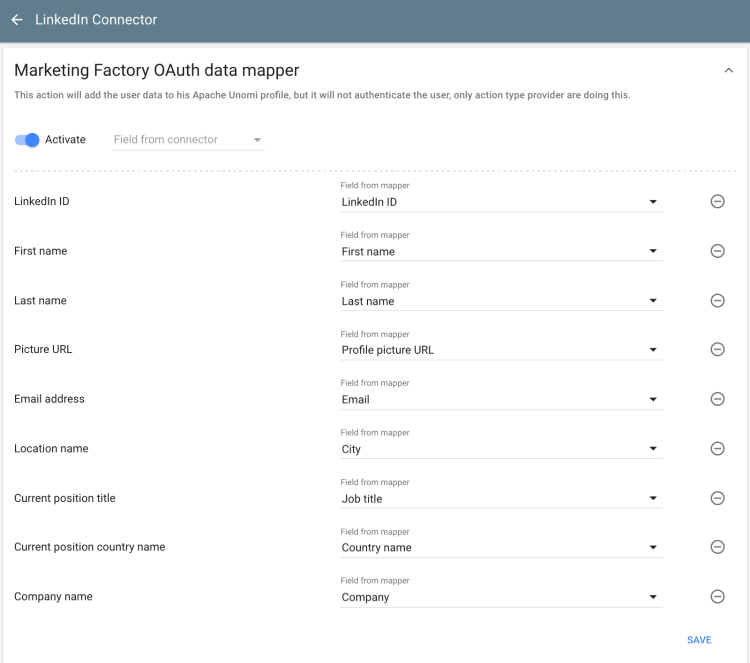This screenshot has height=663, width=750.
Task: Remove the Current position country name row
Action: pos(717,547)
